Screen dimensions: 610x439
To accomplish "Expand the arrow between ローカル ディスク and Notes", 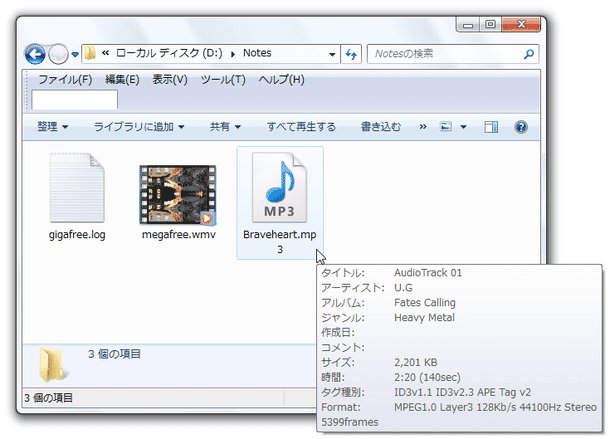I will tap(233, 54).
